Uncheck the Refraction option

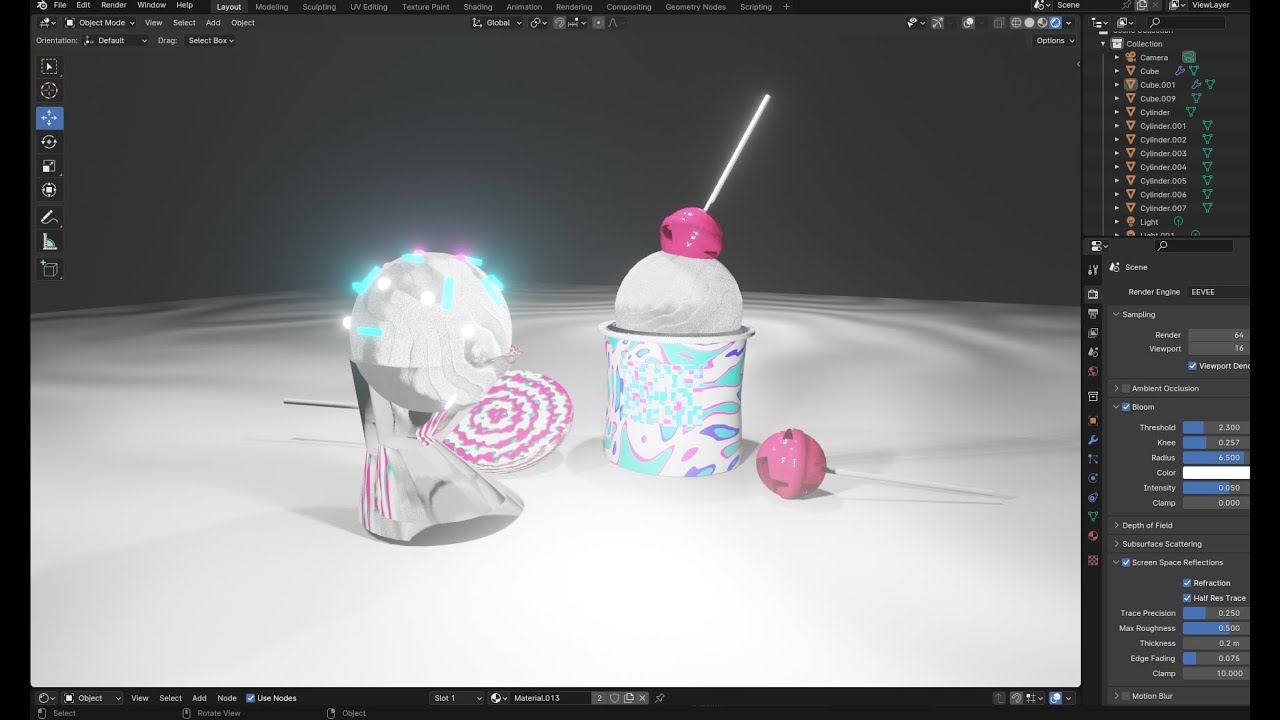(1187, 583)
